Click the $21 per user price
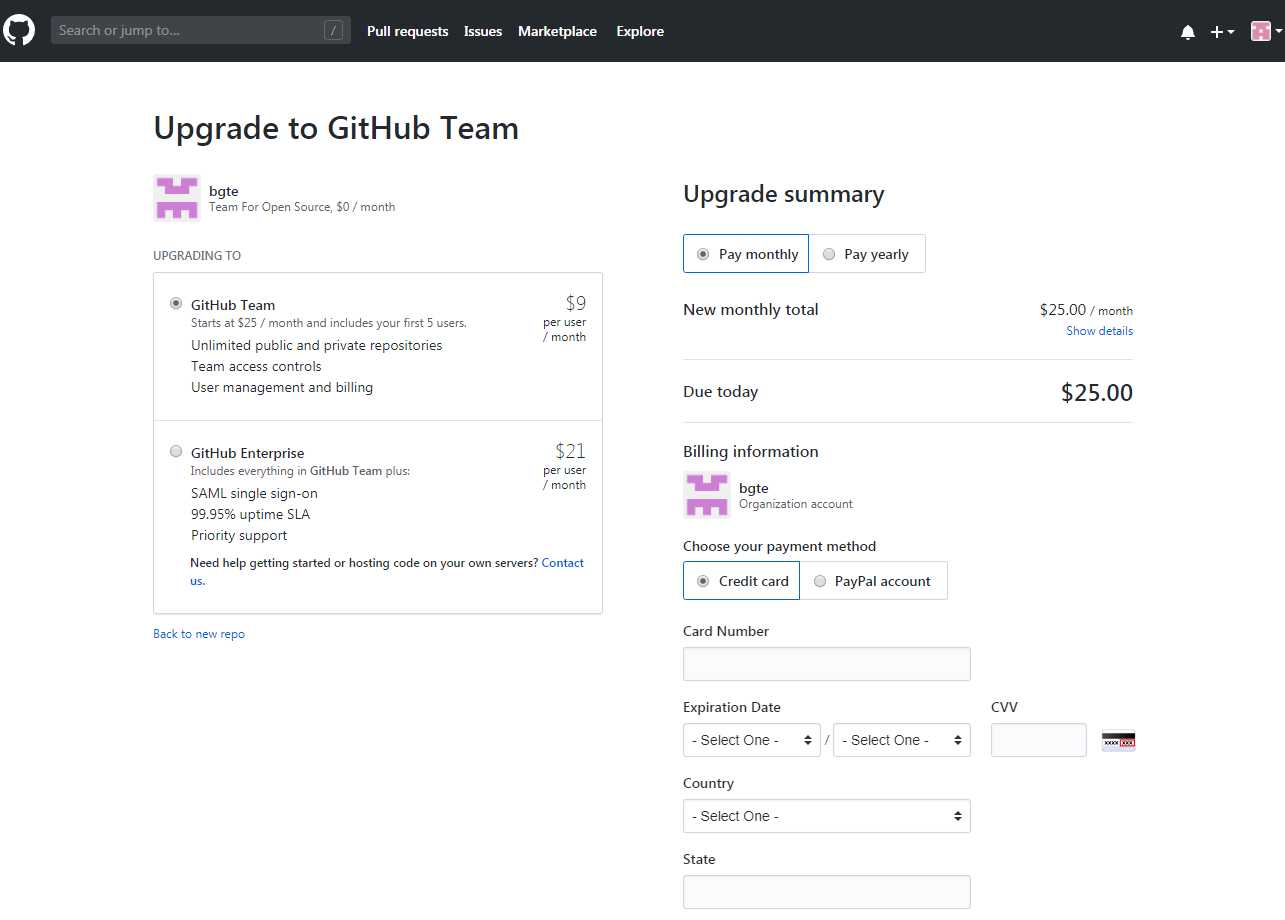This screenshot has height=920, width=1285. [571, 451]
